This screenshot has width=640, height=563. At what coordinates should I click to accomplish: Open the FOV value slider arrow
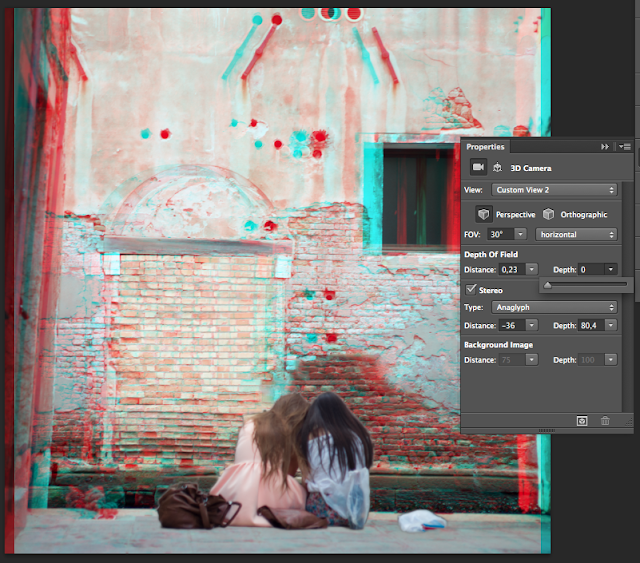coord(520,234)
